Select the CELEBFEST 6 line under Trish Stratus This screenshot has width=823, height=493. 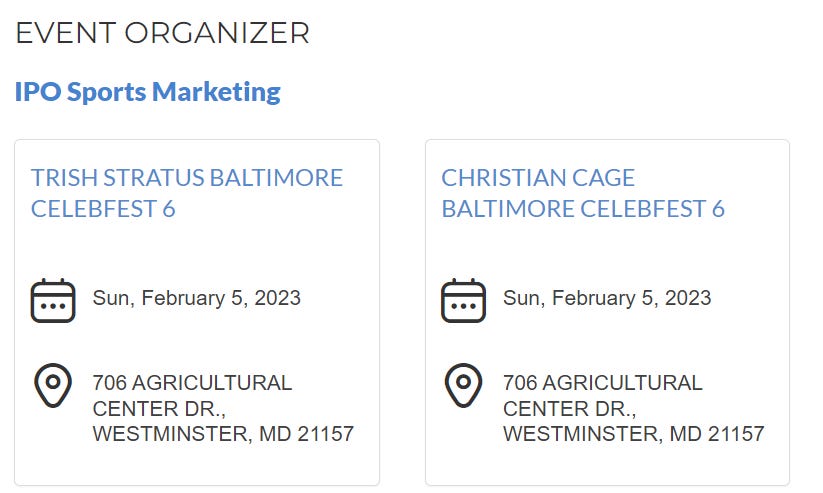point(103,209)
